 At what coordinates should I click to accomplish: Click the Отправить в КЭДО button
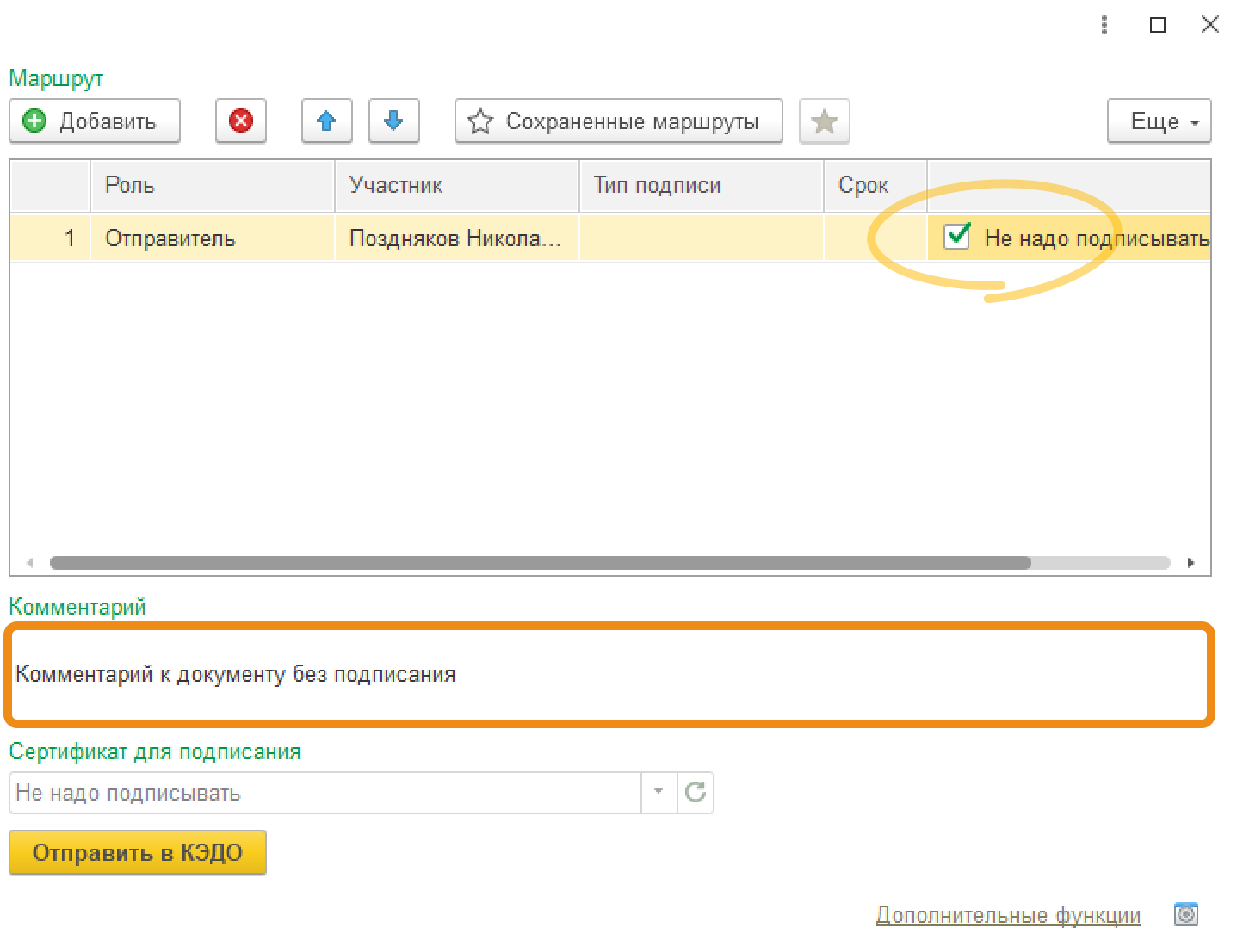click(x=138, y=852)
